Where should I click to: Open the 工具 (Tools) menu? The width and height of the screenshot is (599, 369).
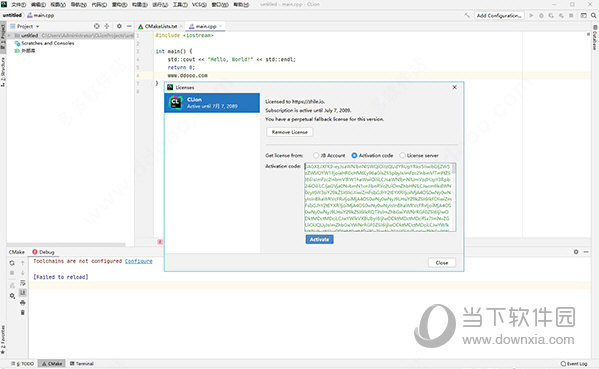coord(180,5)
